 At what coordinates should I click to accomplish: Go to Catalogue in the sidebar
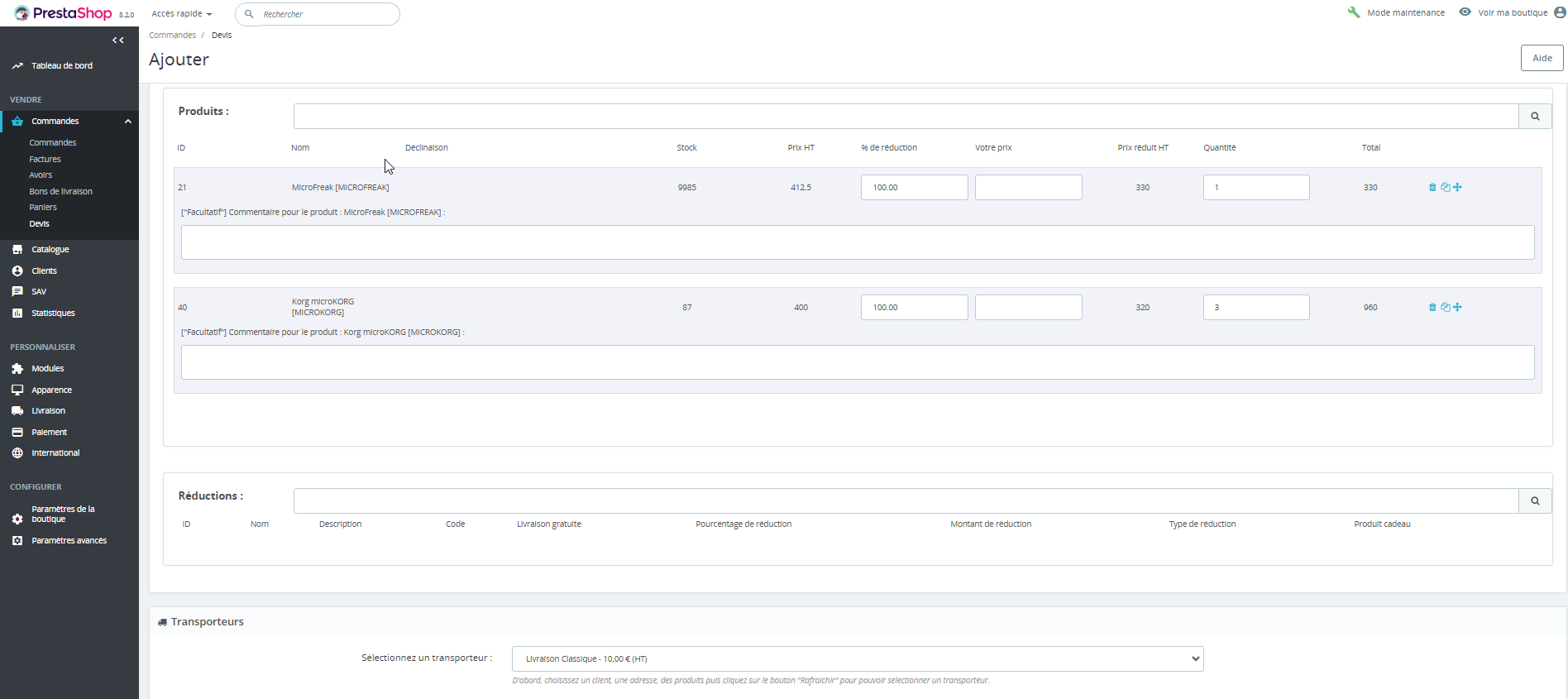click(x=50, y=249)
